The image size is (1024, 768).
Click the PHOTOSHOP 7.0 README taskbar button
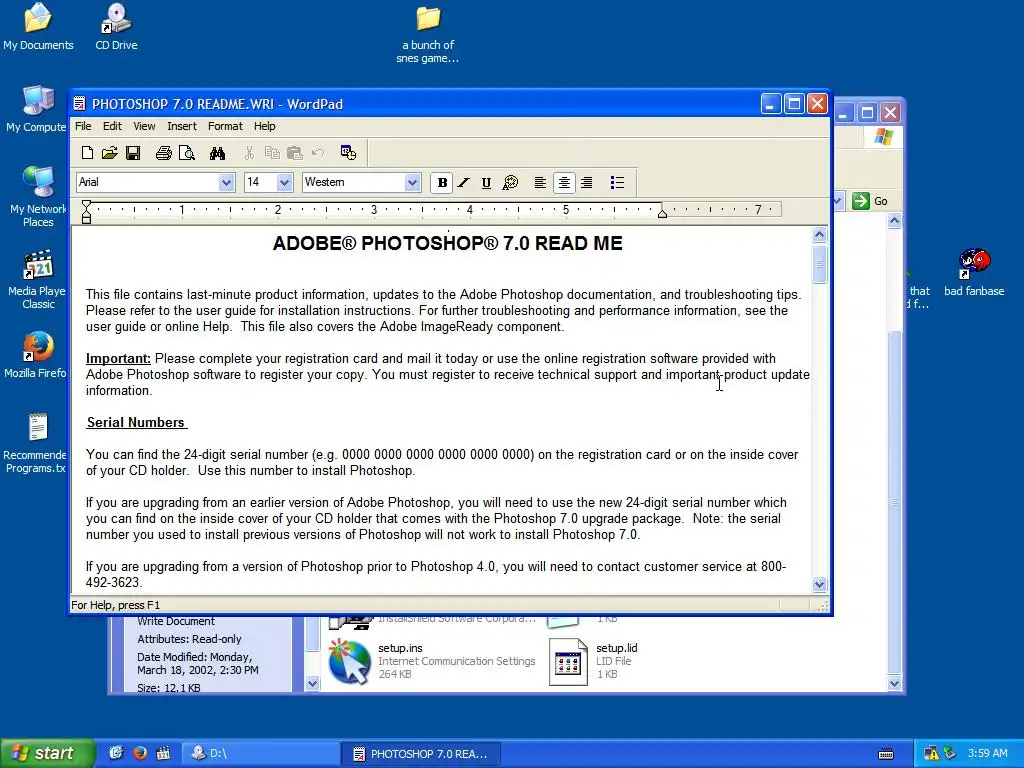point(421,754)
